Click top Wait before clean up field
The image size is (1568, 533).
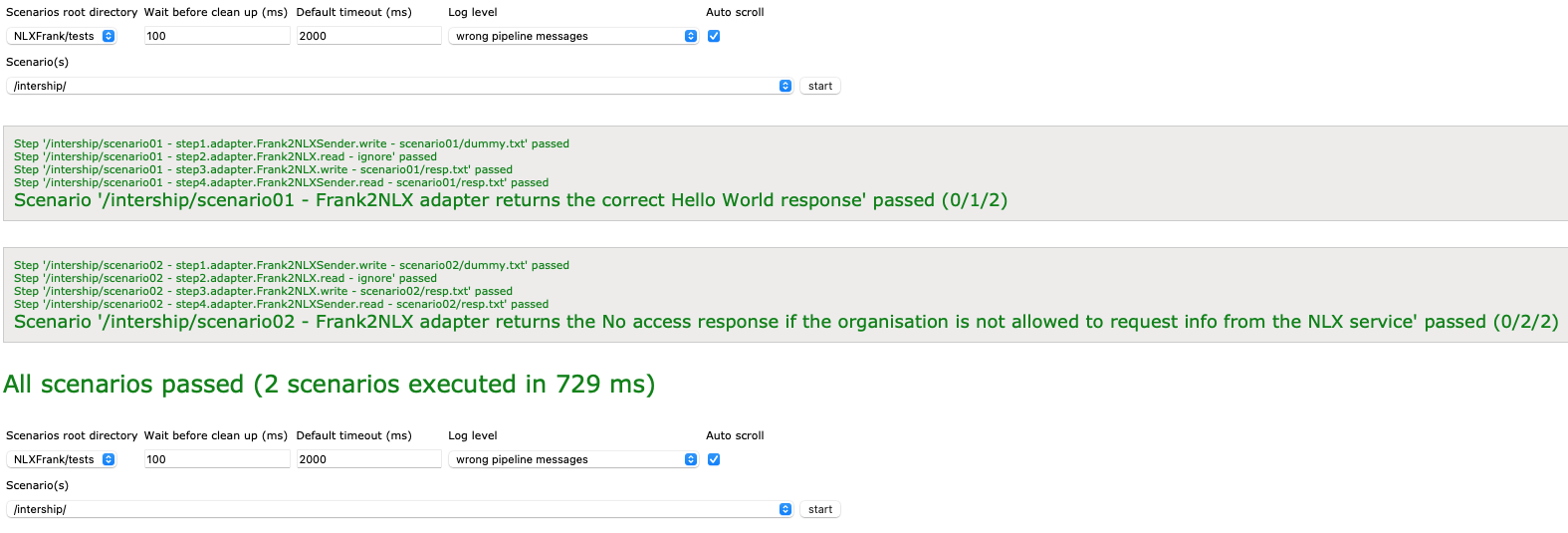tap(217, 36)
